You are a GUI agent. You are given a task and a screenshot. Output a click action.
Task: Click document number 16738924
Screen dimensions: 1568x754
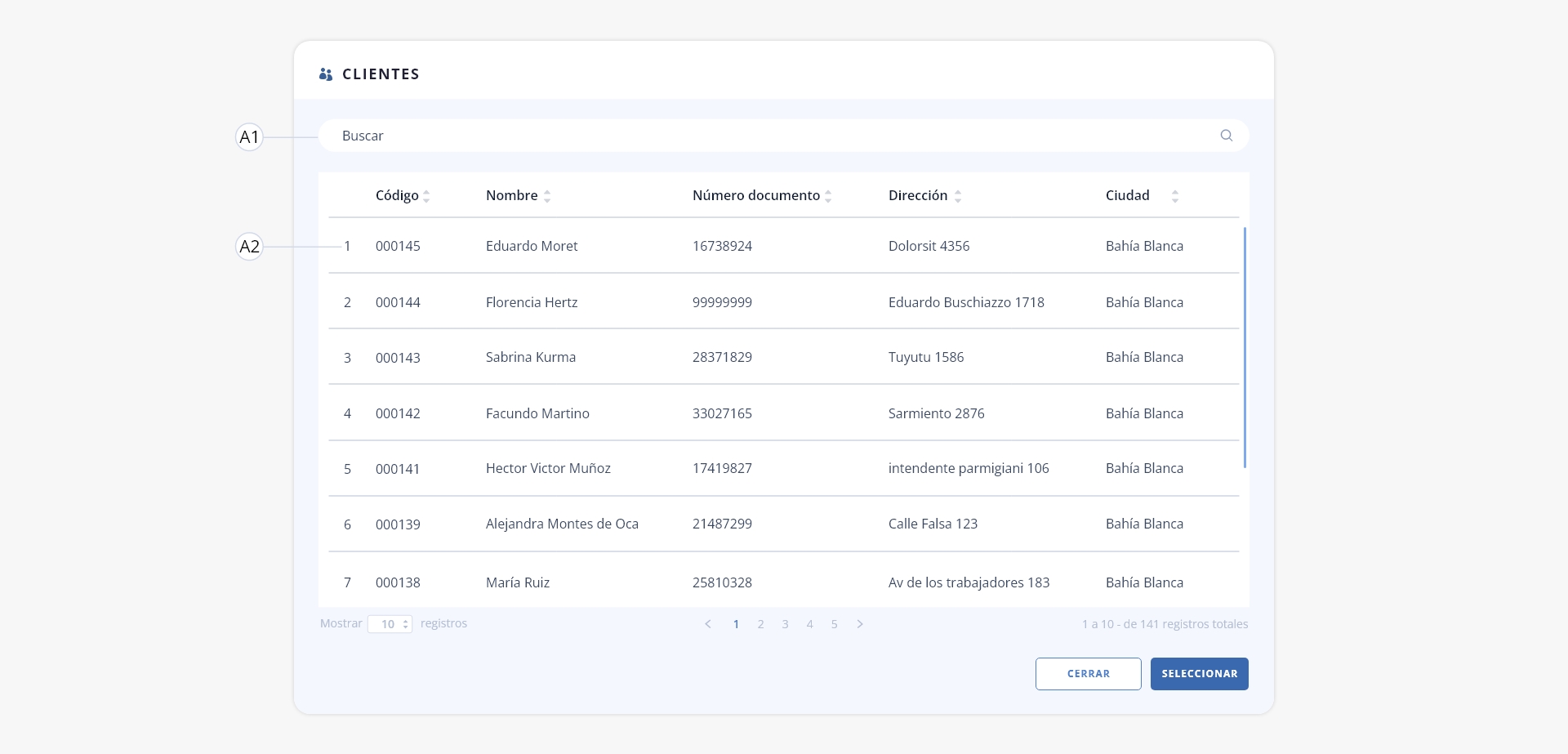click(722, 246)
